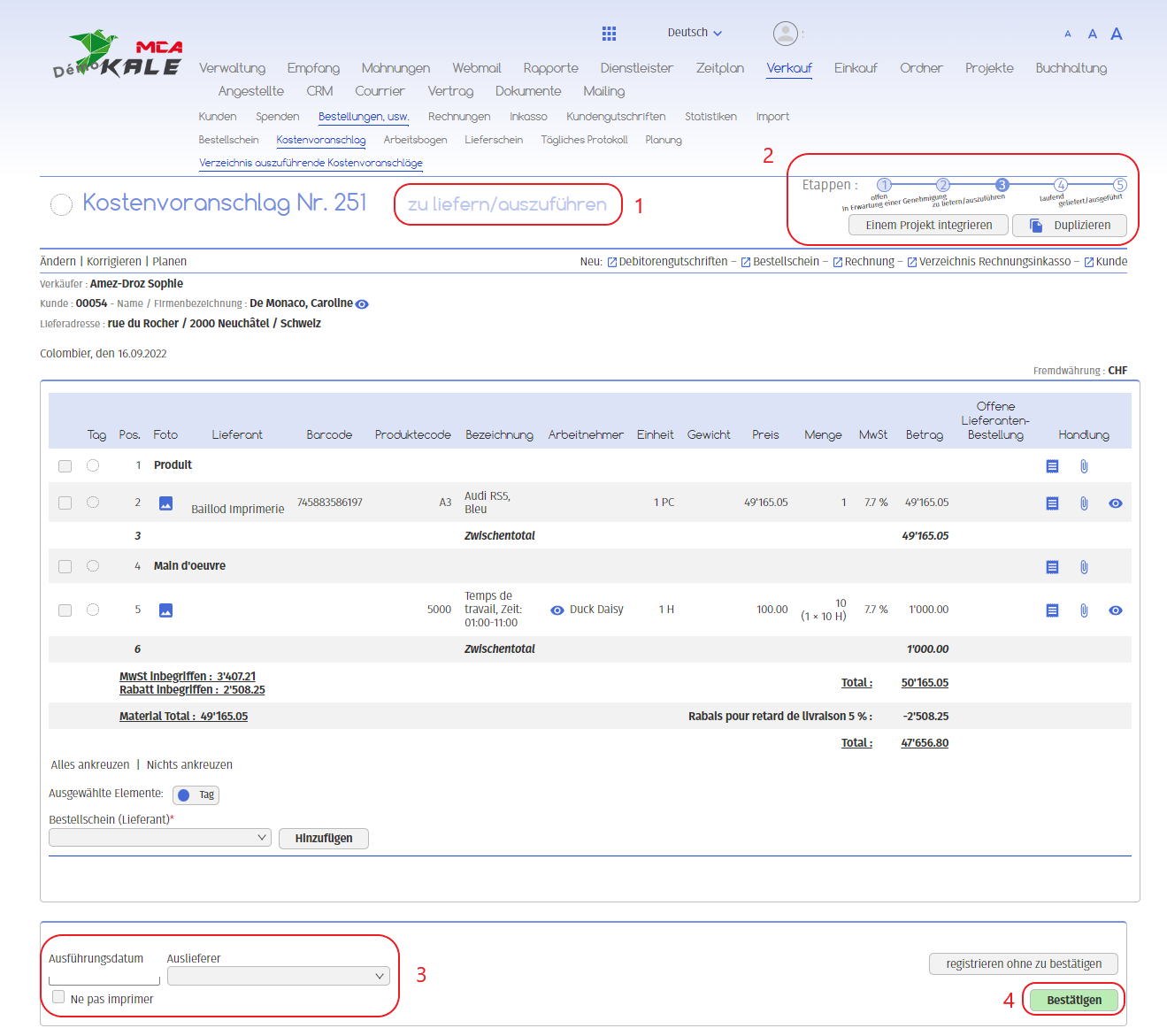The image size is (1167, 1036).
Task: Jump to stage 4 on Etappen progress tracker
Action: click(1061, 185)
